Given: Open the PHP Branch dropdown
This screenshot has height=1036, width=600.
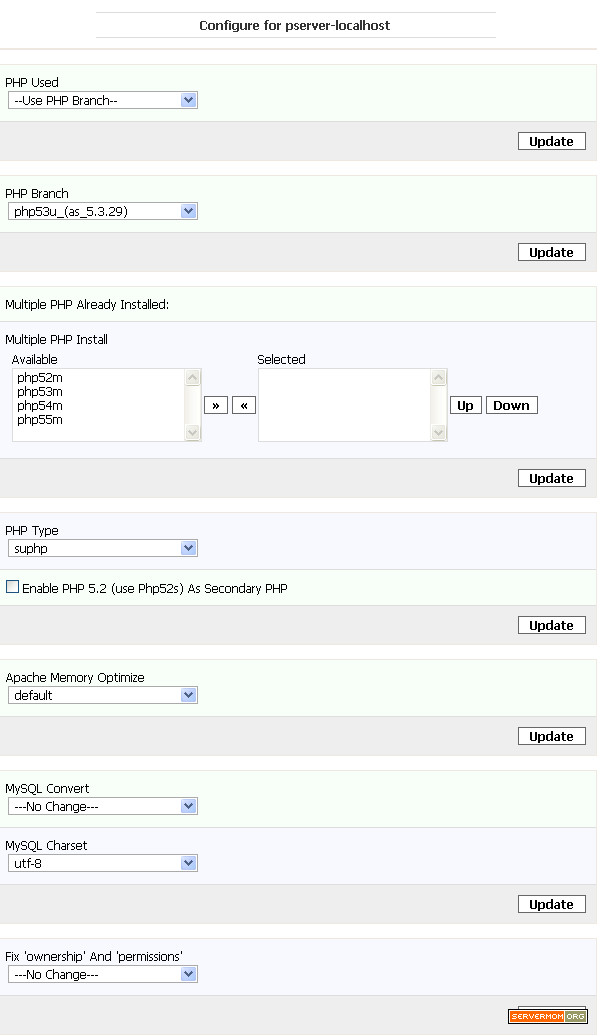Looking at the screenshot, I should tap(102, 211).
